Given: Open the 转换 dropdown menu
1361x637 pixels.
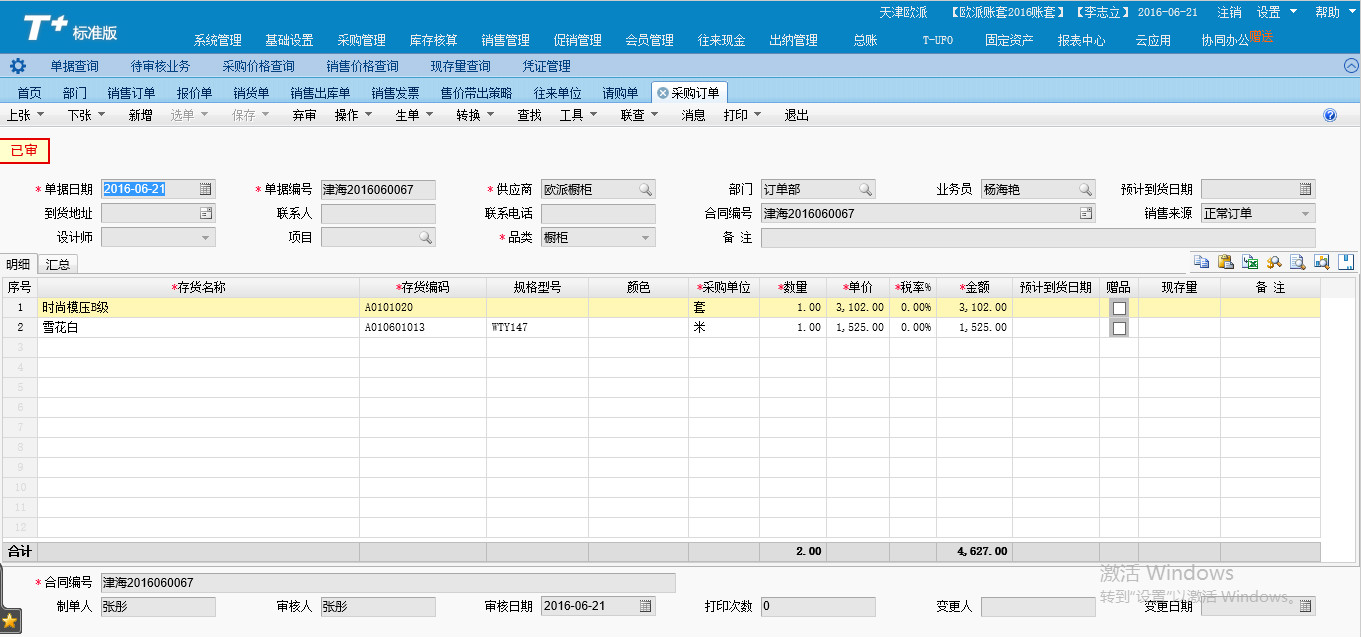Looking at the screenshot, I should (x=475, y=115).
